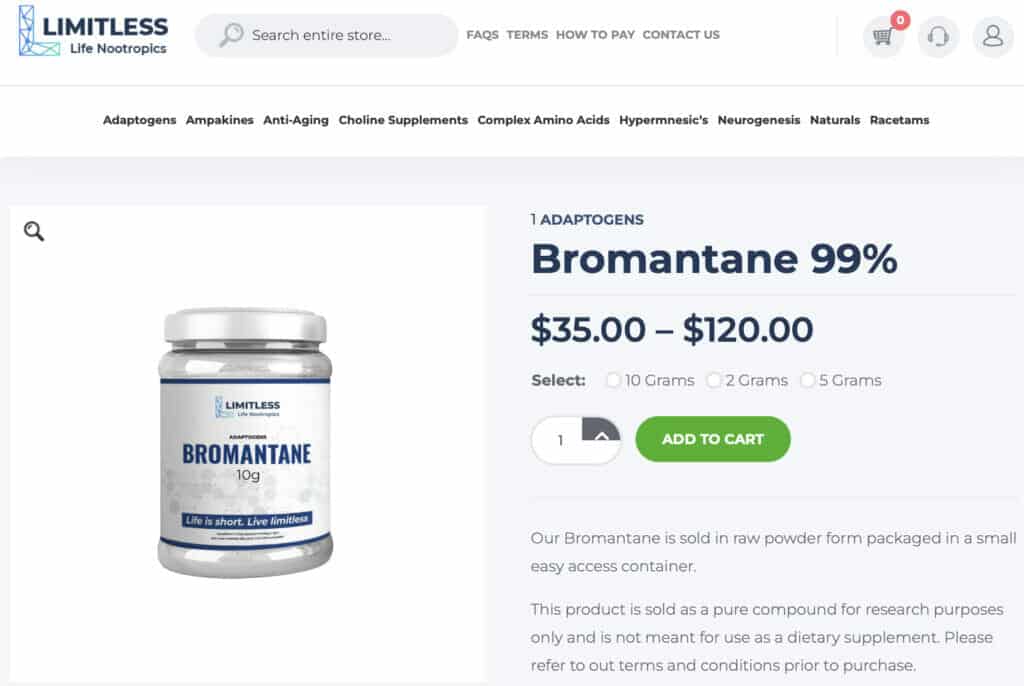The width and height of the screenshot is (1024, 686).
Task: Open the Adaptogens category menu
Action: (140, 120)
